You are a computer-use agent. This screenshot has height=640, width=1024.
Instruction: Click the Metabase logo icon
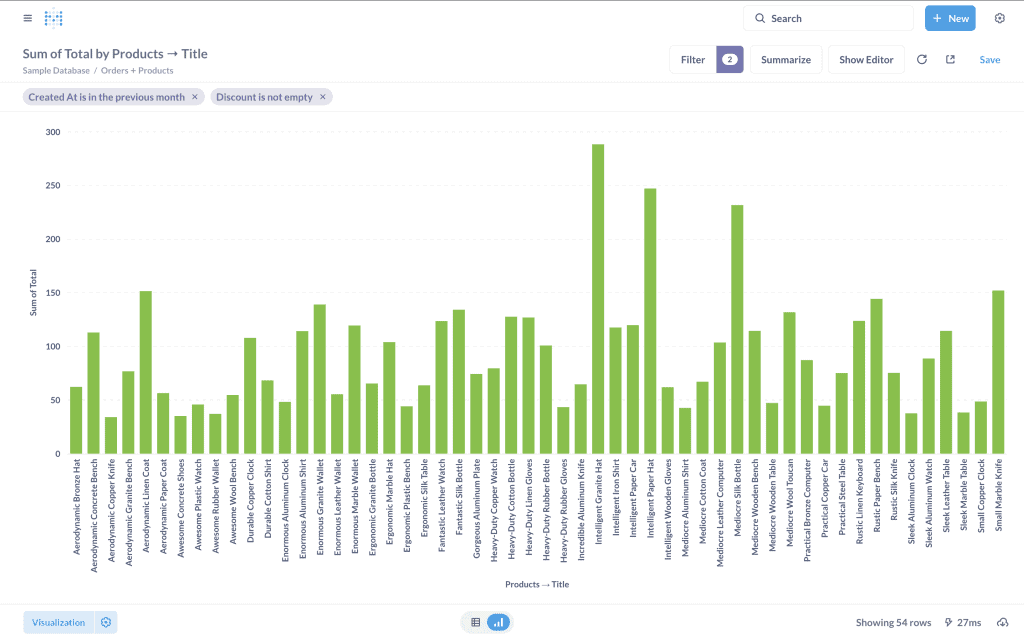coord(54,18)
